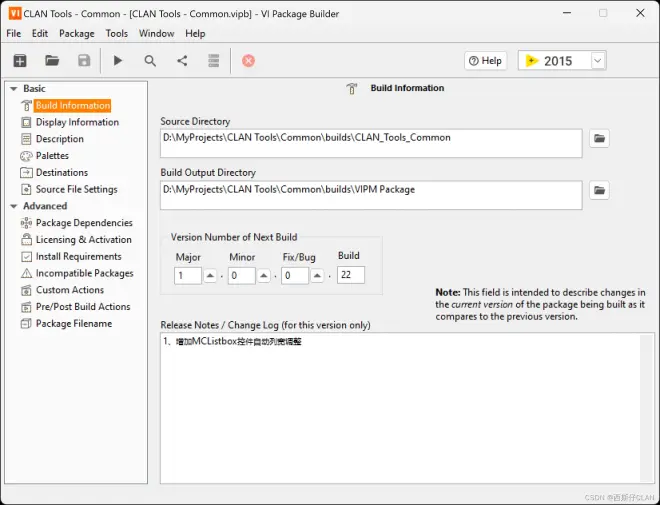
Task: Select Licensing & Activation
Action: click(84, 239)
